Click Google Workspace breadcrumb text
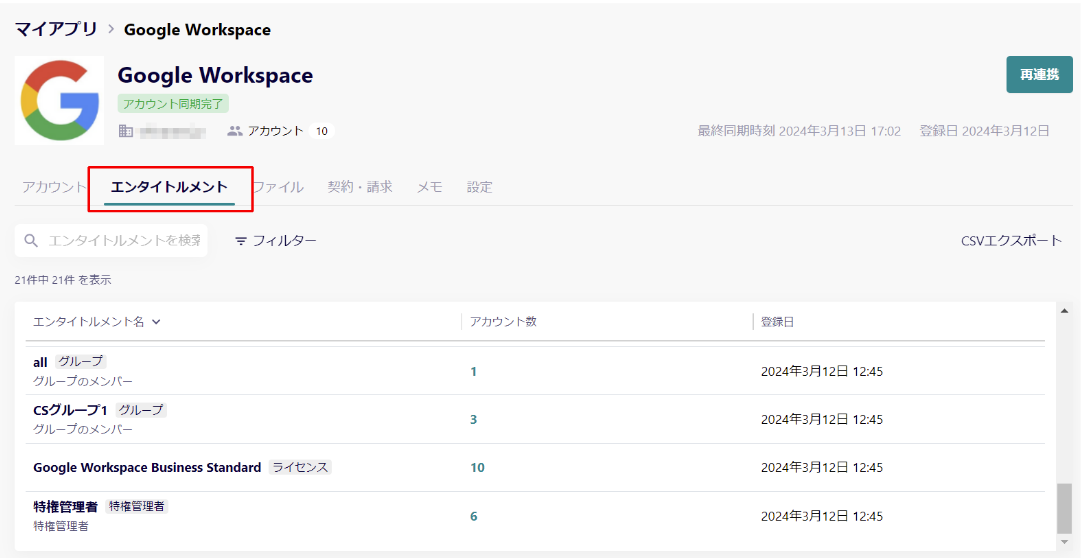This screenshot has height=558, width=1087. coord(198,30)
